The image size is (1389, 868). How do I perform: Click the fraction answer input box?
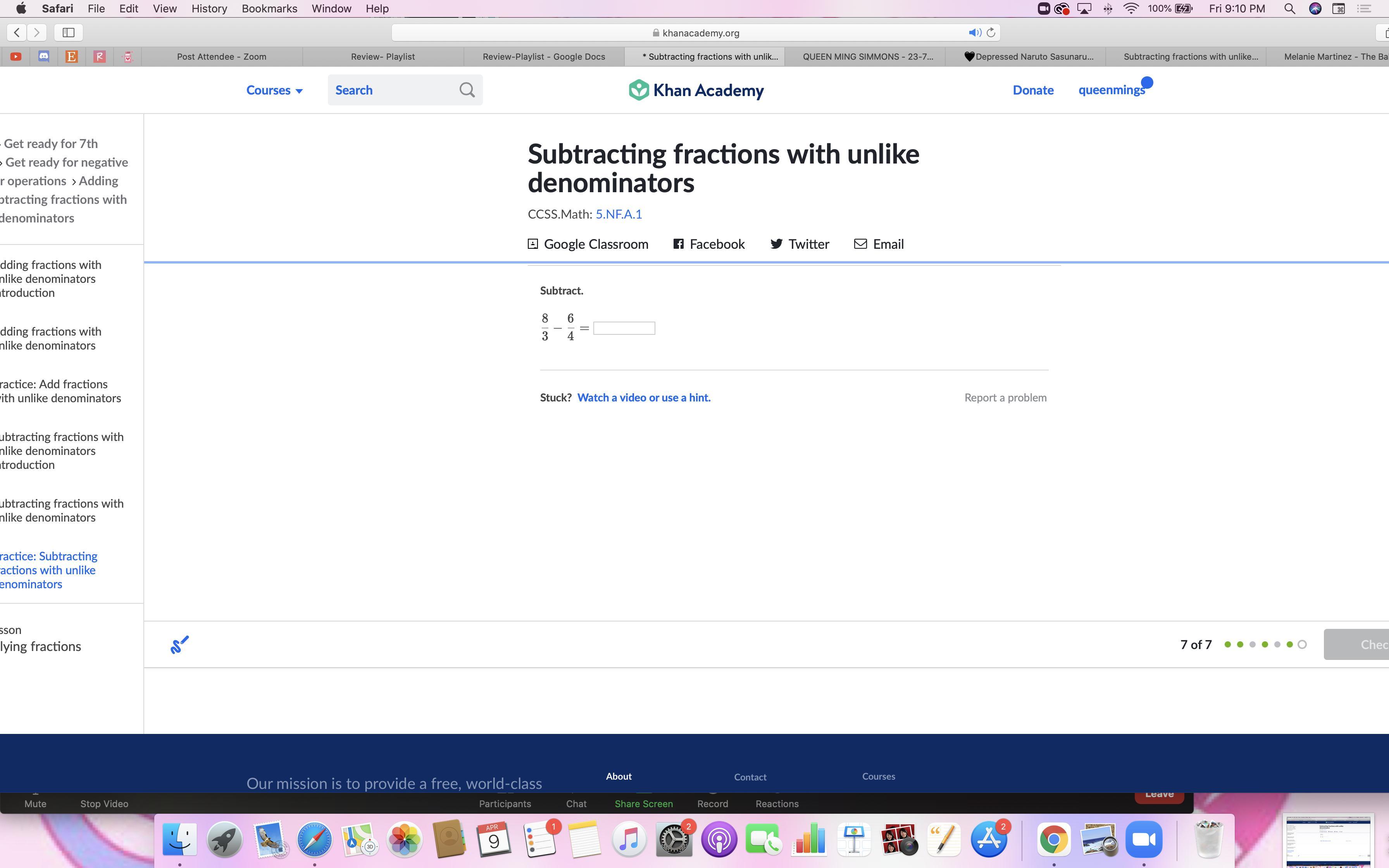pyautogui.click(x=624, y=328)
